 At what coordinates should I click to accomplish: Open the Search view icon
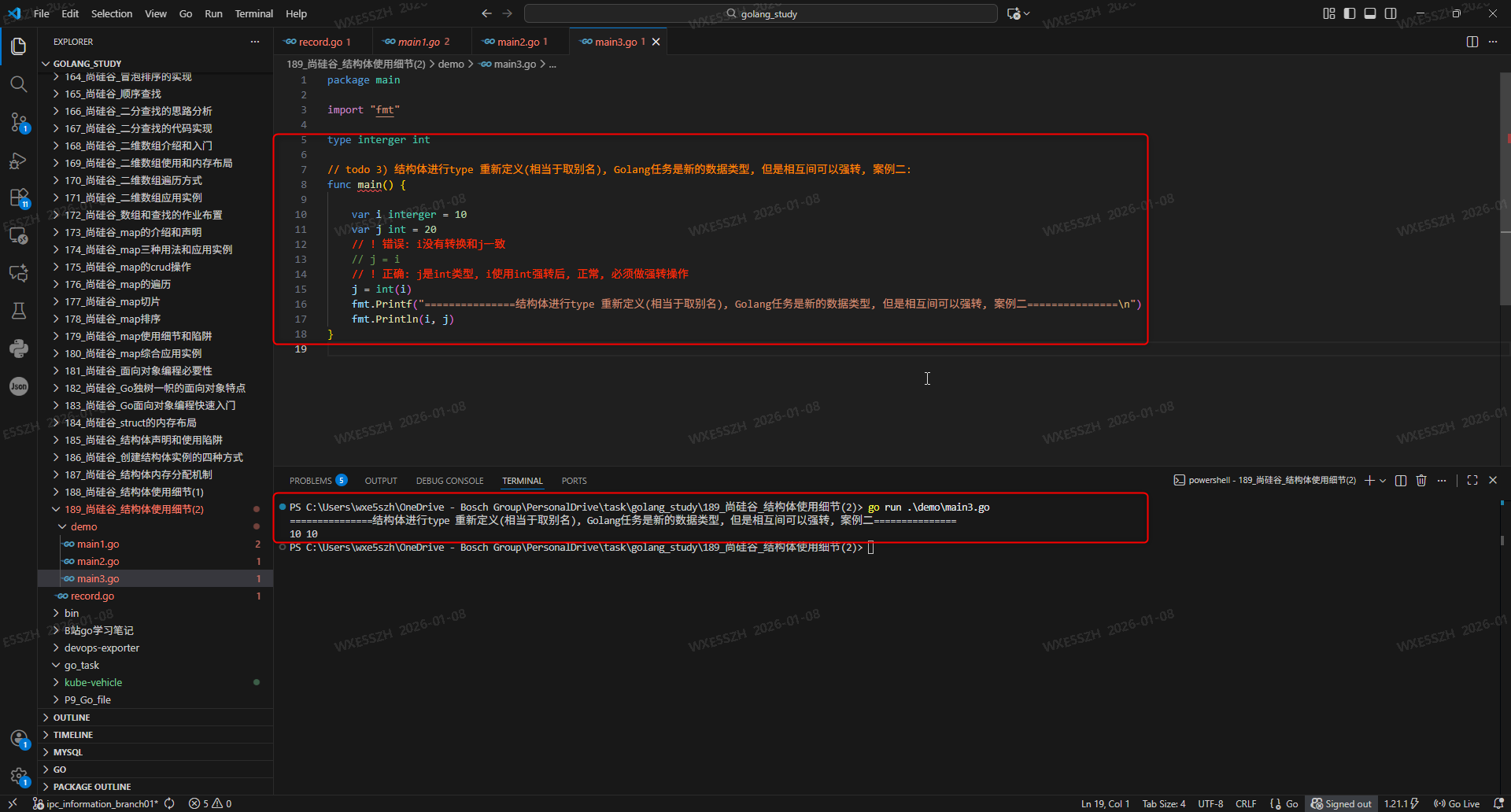[x=19, y=84]
